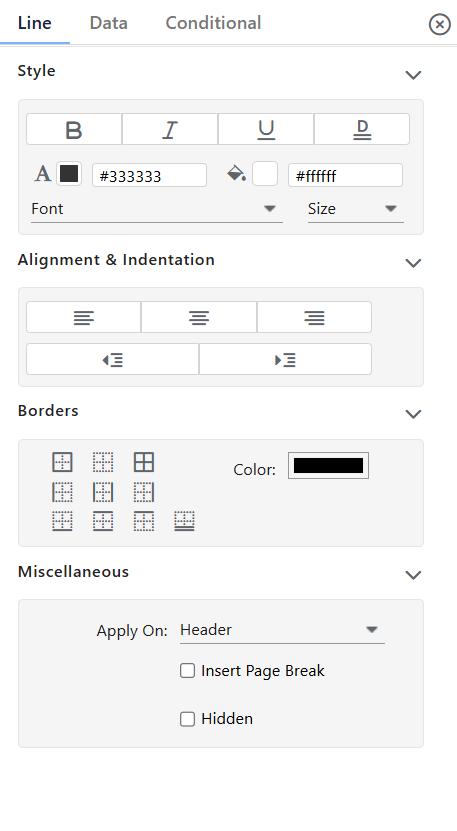This screenshot has height=831, width=457.
Task: Pick the black border color swatch
Action: pos(328,466)
